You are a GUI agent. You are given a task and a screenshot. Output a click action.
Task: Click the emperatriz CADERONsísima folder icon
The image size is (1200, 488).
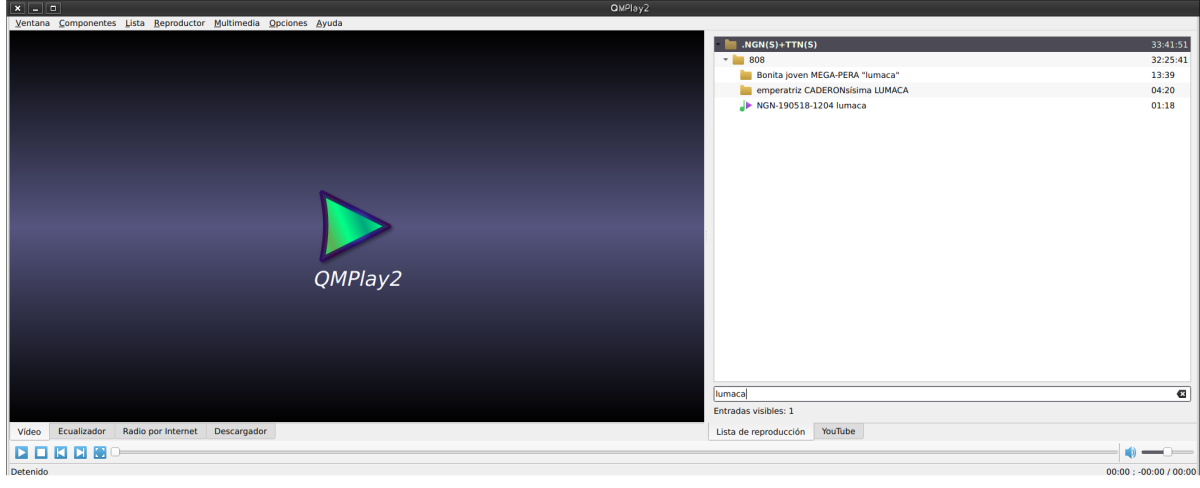746,90
